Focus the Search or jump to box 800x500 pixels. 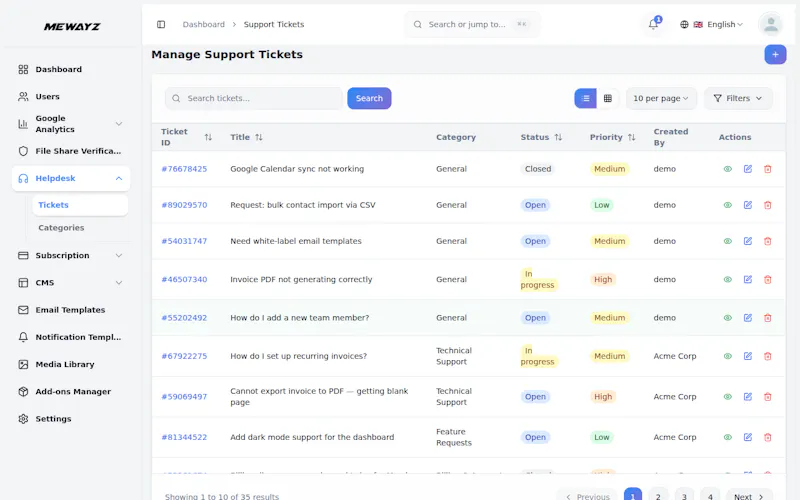click(x=472, y=24)
